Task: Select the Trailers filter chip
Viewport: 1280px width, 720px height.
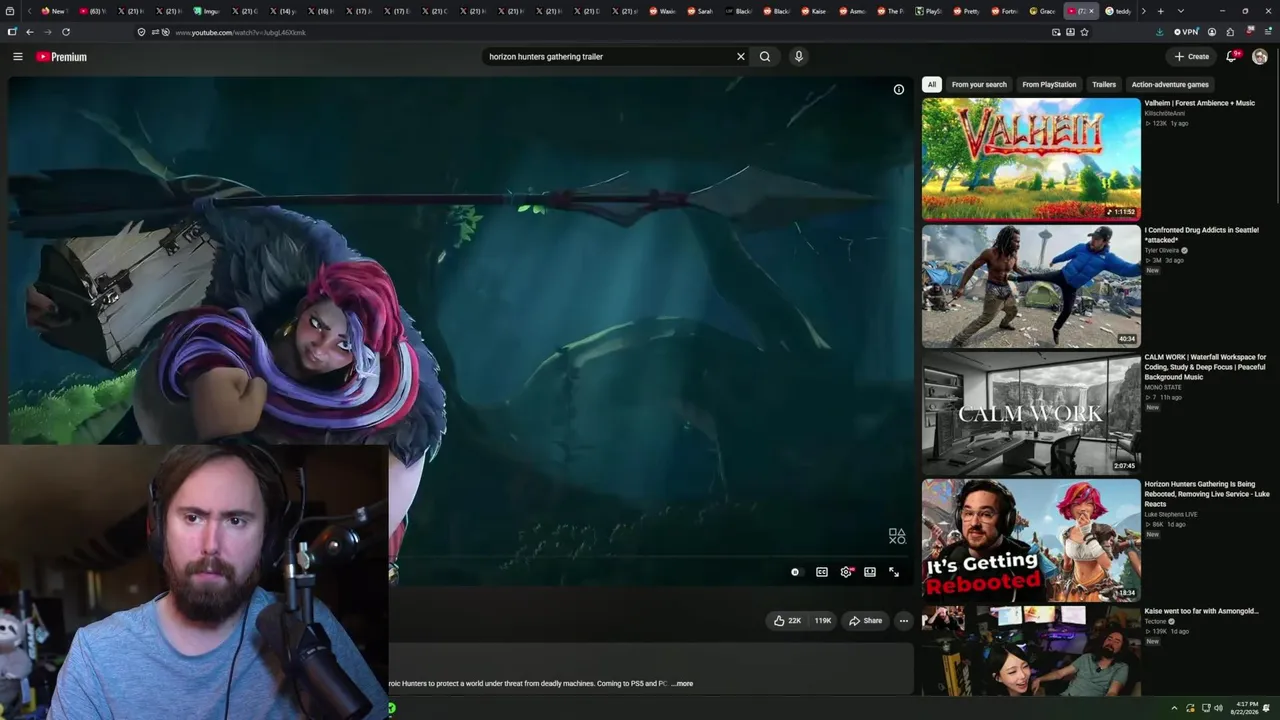Action: (1104, 85)
